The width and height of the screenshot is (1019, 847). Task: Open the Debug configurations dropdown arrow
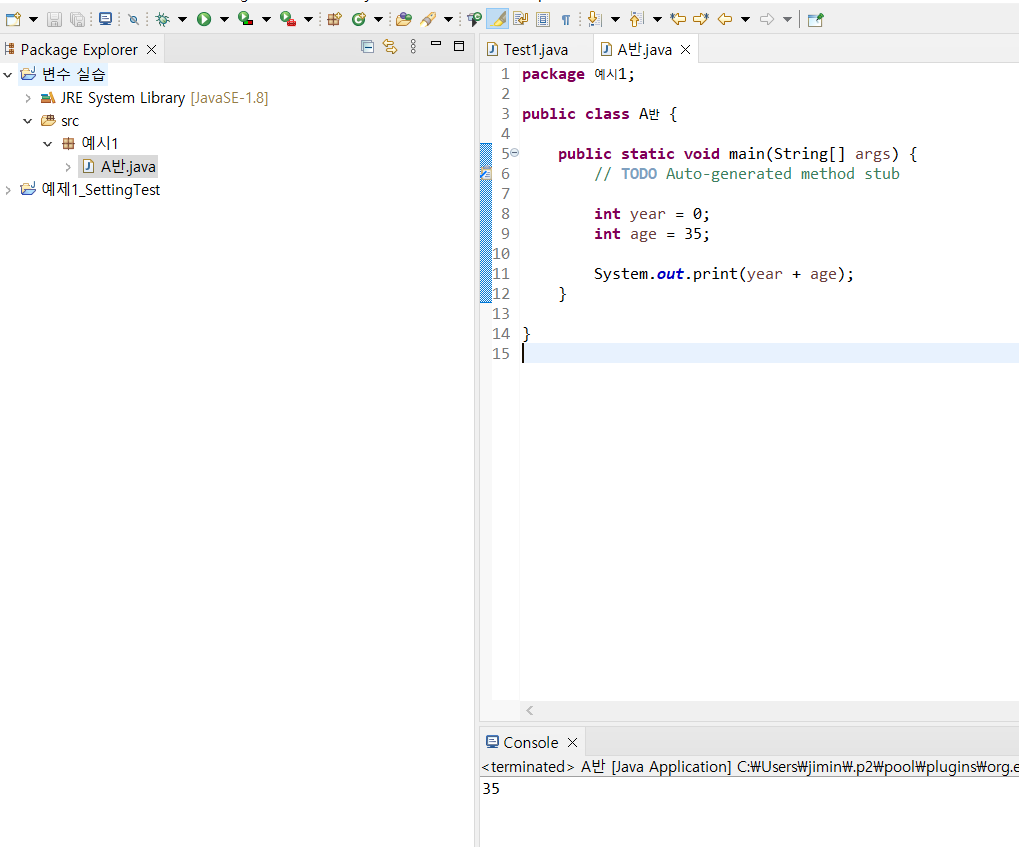(183, 20)
